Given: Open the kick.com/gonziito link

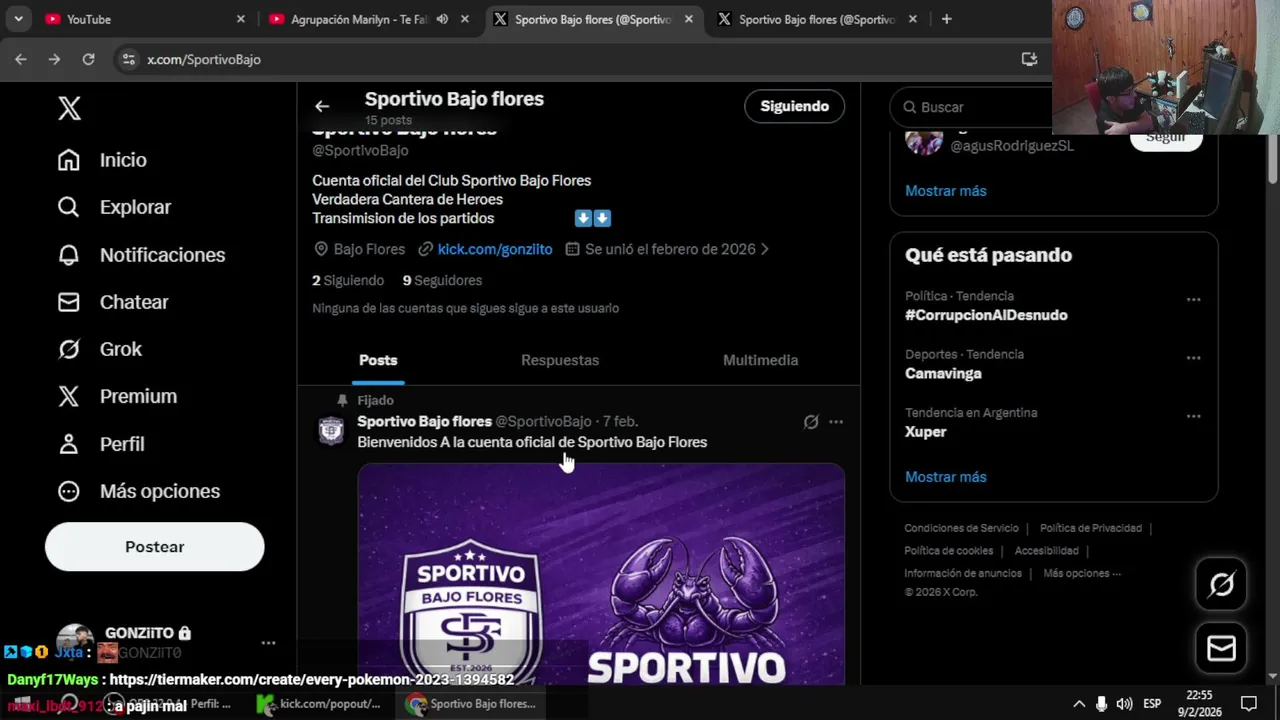Looking at the screenshot, I should 495,249.
